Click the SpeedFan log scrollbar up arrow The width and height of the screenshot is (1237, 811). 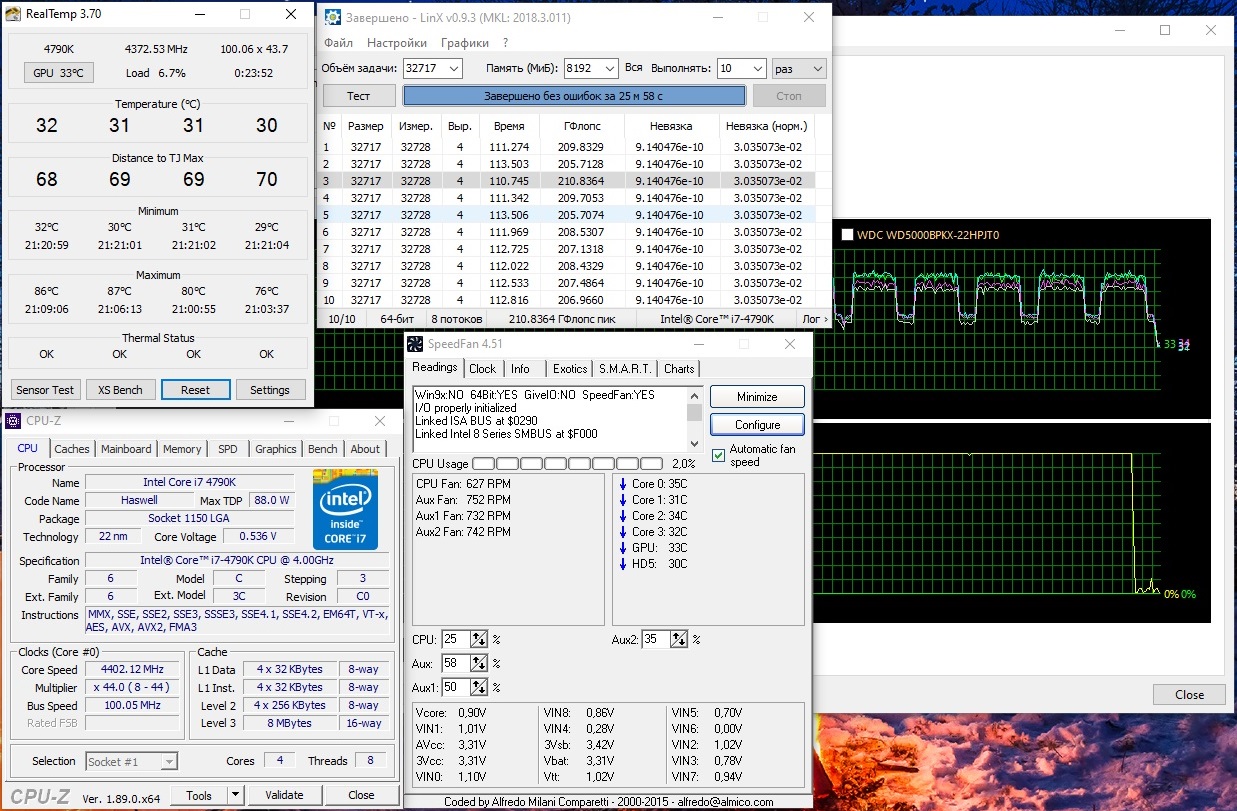coord(694,395)
